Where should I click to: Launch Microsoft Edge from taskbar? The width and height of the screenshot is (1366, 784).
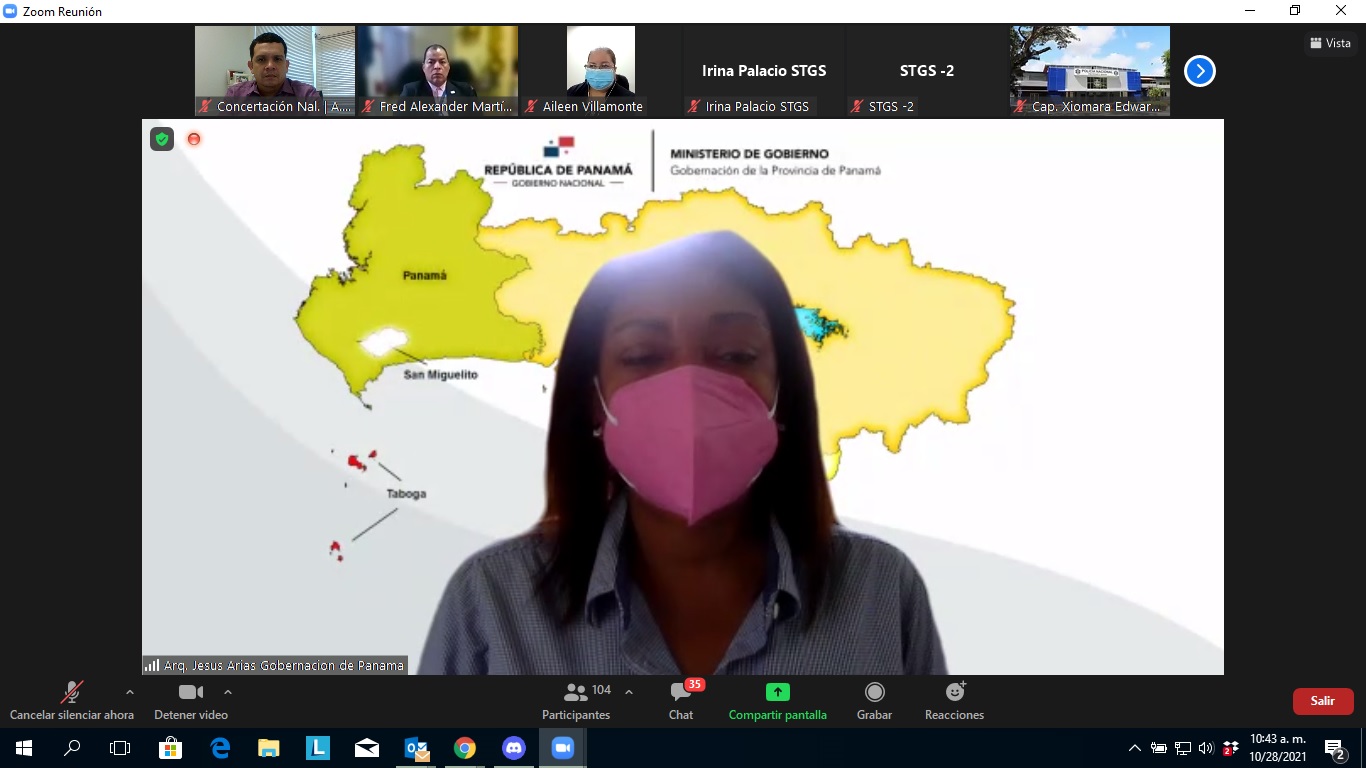point(220,748)
